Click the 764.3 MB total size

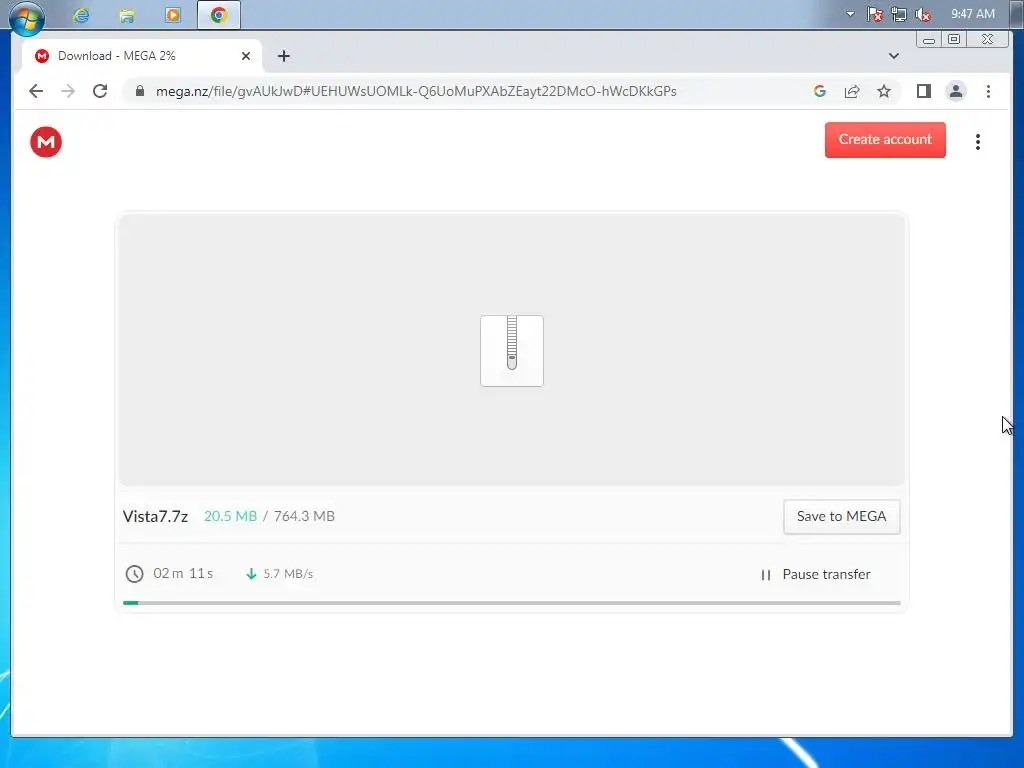pyautogui.click(x=304, y=516)
